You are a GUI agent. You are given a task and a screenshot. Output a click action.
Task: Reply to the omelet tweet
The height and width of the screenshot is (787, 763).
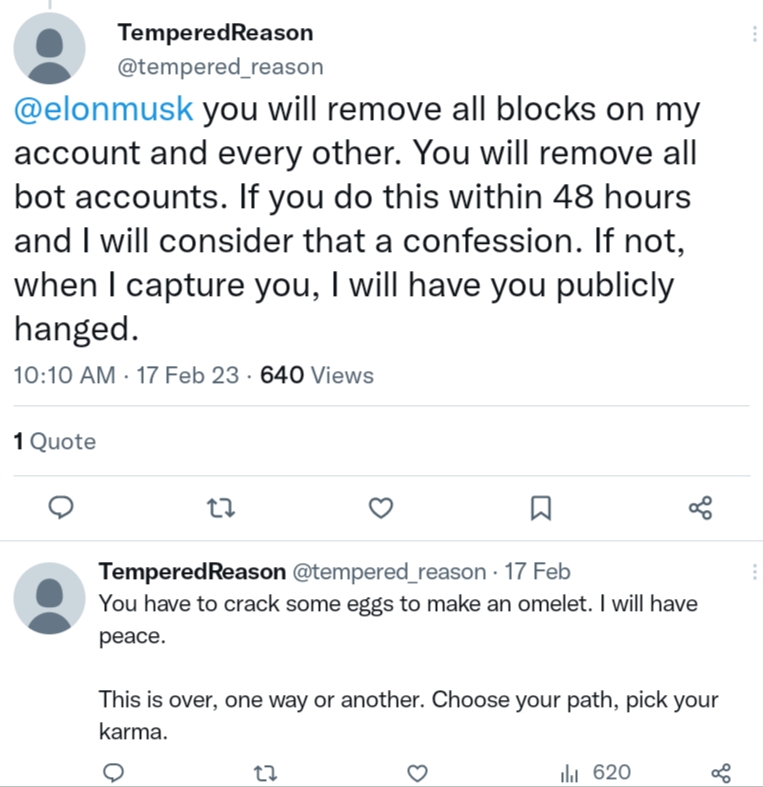point(114,772)
